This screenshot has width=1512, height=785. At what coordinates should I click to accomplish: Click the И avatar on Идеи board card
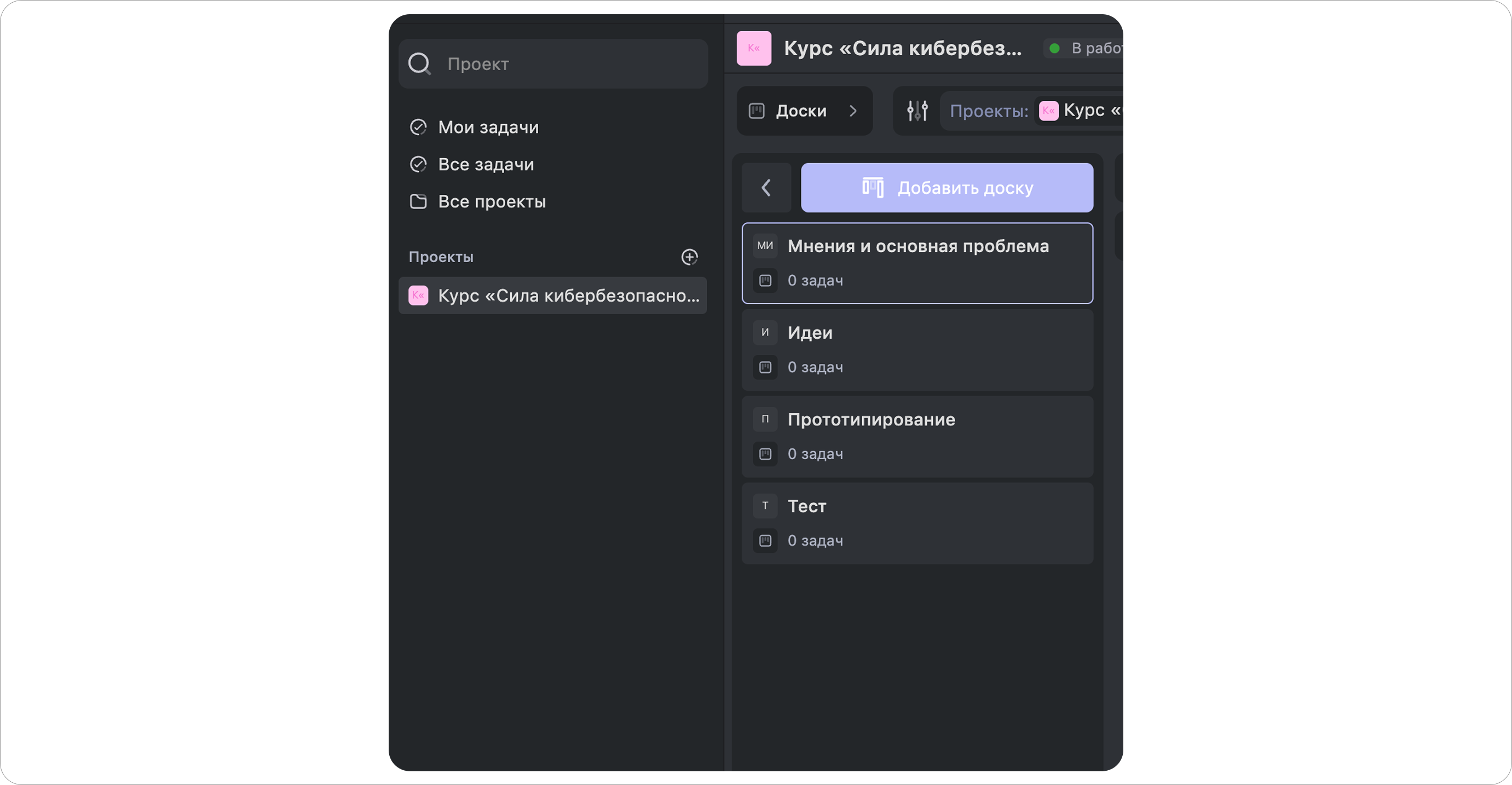point(765,332)
